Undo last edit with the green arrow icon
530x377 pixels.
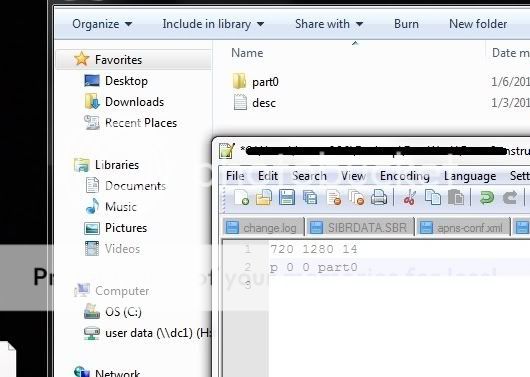pyautogui.click(x=486, y=197)
